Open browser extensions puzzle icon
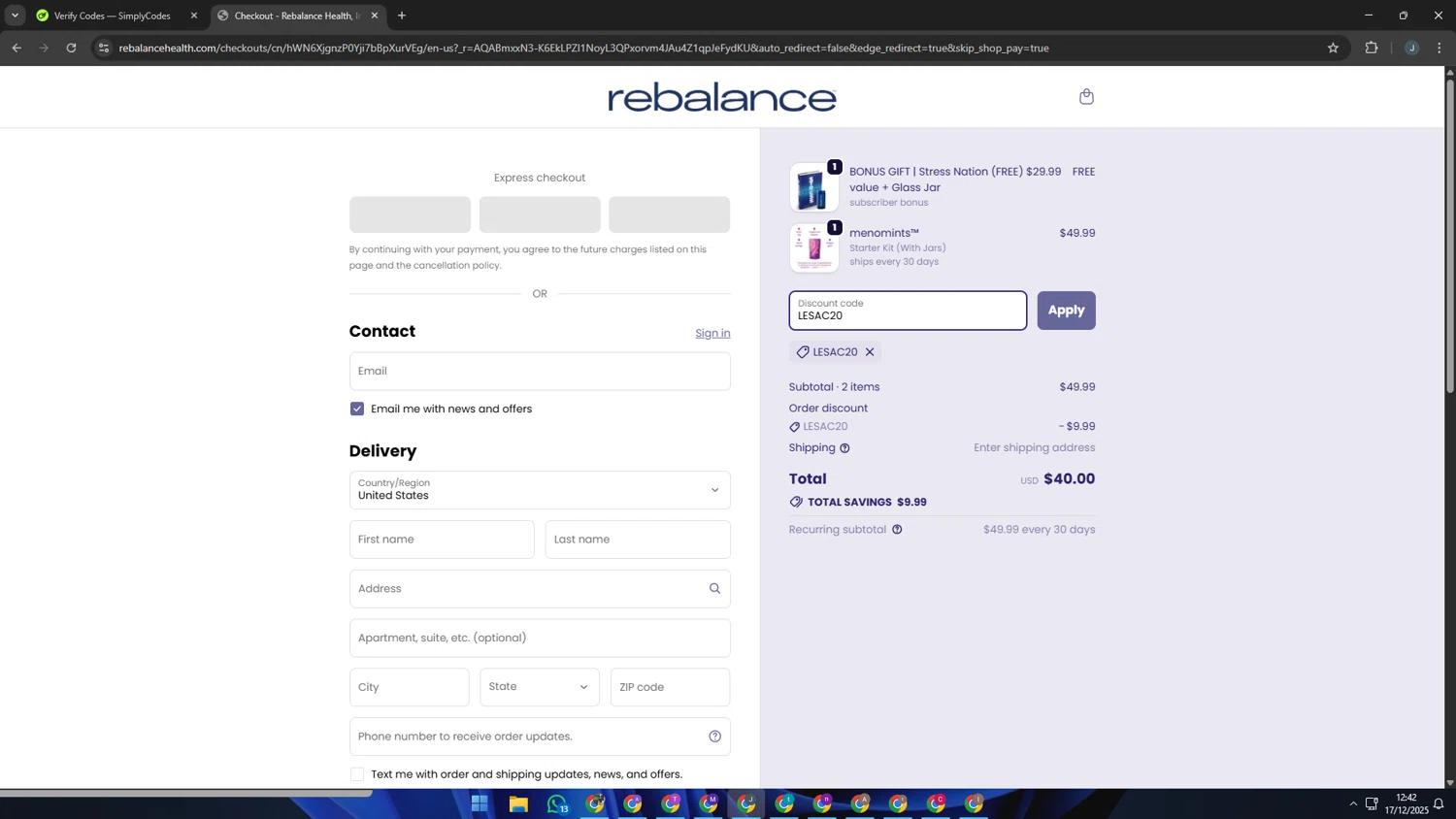1456x819 pixels. click(1372, 48)
